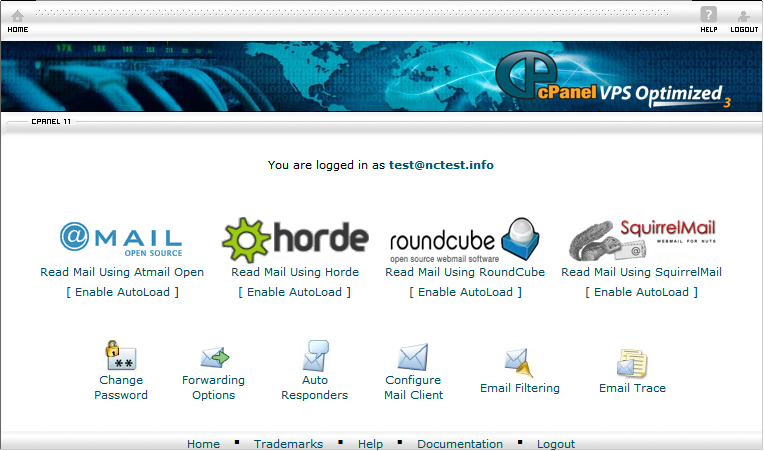The height and width of the screenshot is (451, 764).
Task: Open the Configure Mail Client envelope icon
Action: pos(413,357)
